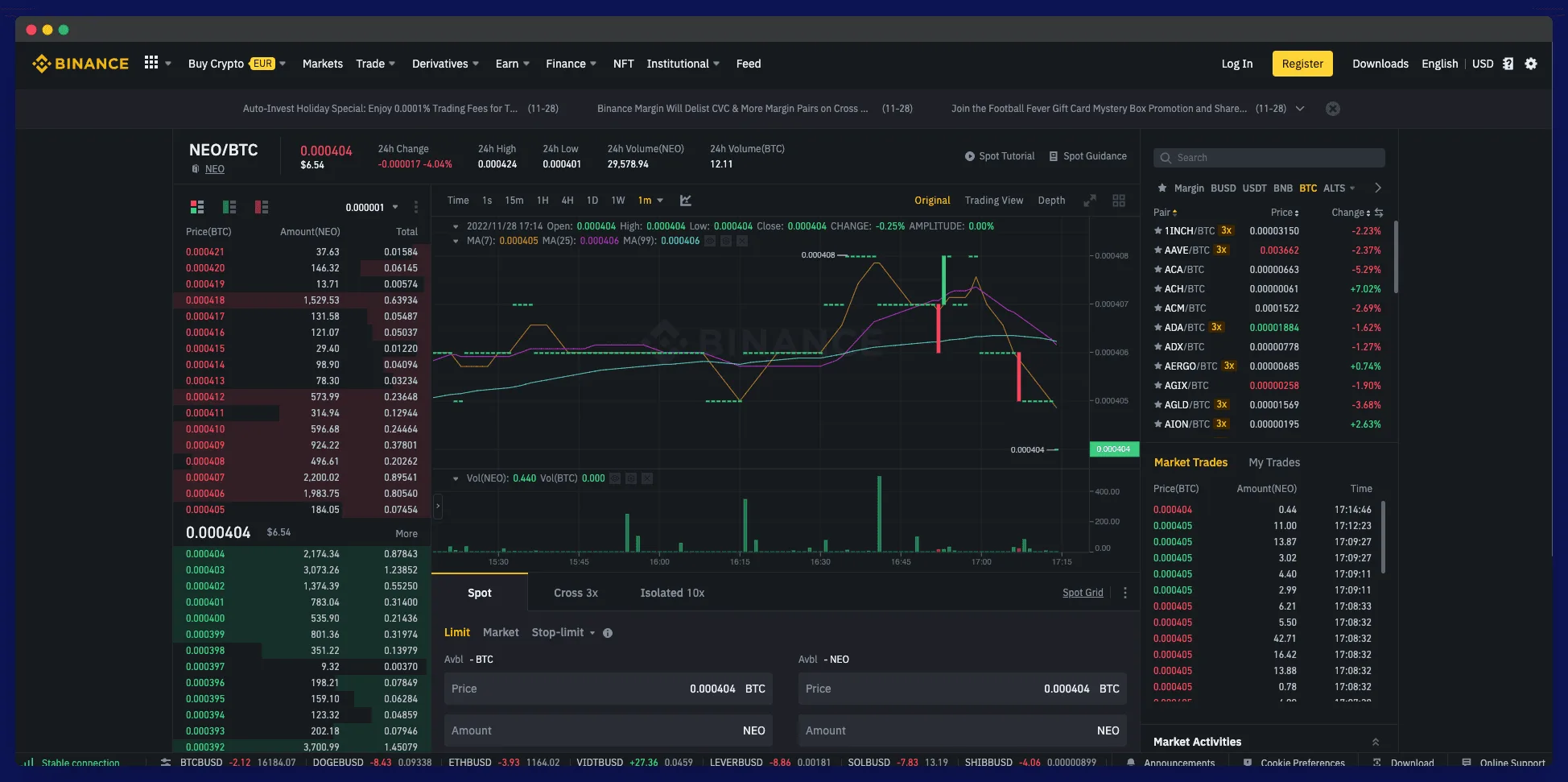Viewport: 1568px width, 782px height.
Task: Open the settings gear in top bar
Action: click(1532, 64)
